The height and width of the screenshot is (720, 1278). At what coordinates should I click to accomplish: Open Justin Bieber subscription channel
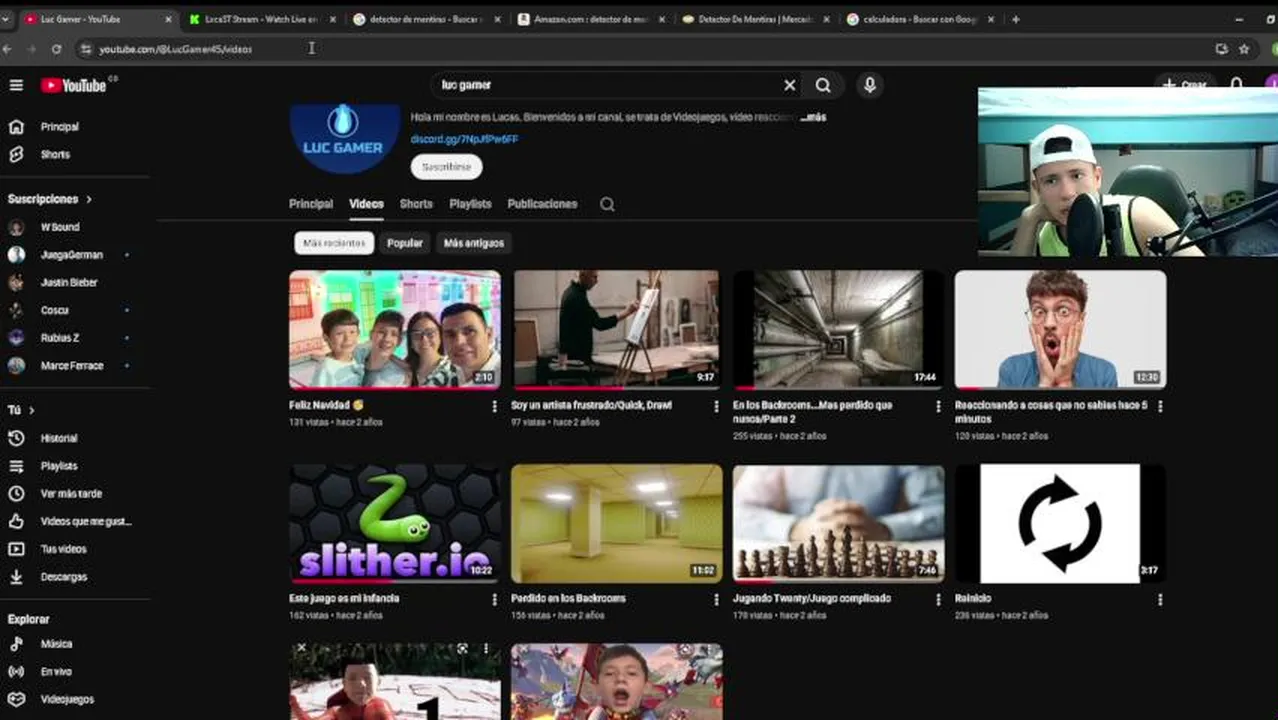tap(69, 283)
